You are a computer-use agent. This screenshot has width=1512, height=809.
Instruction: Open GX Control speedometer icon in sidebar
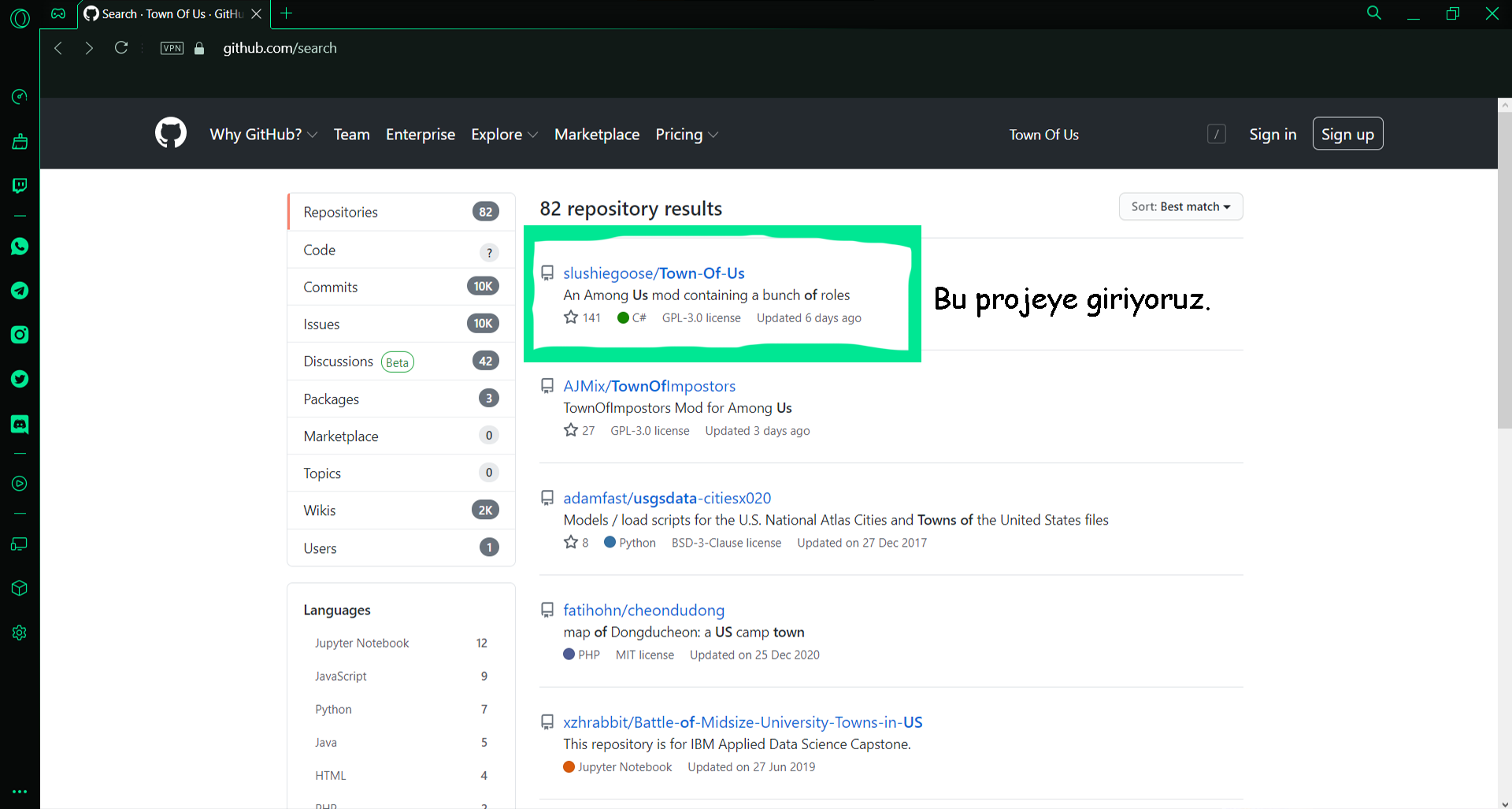20,97
